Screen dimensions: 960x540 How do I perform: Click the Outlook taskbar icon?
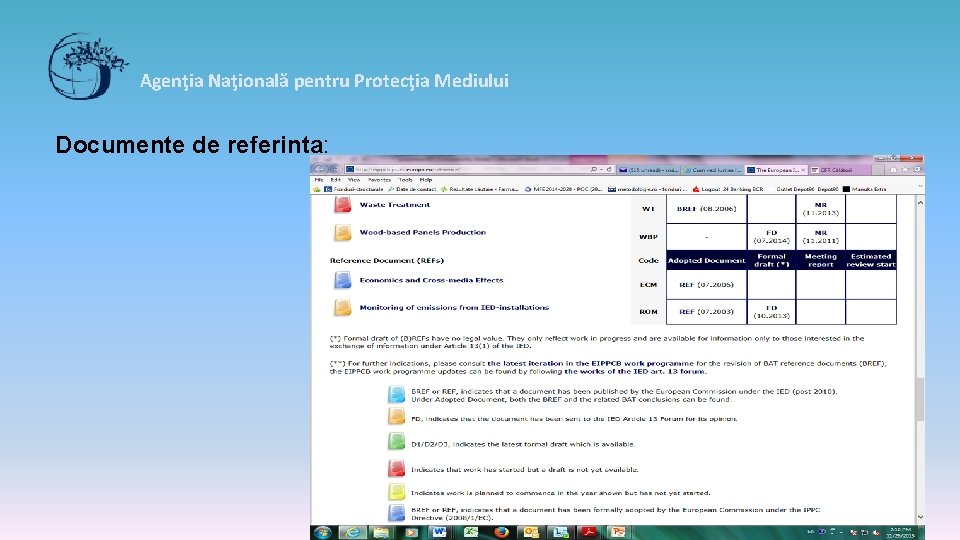pyautogui.click(x=531, y=532)
